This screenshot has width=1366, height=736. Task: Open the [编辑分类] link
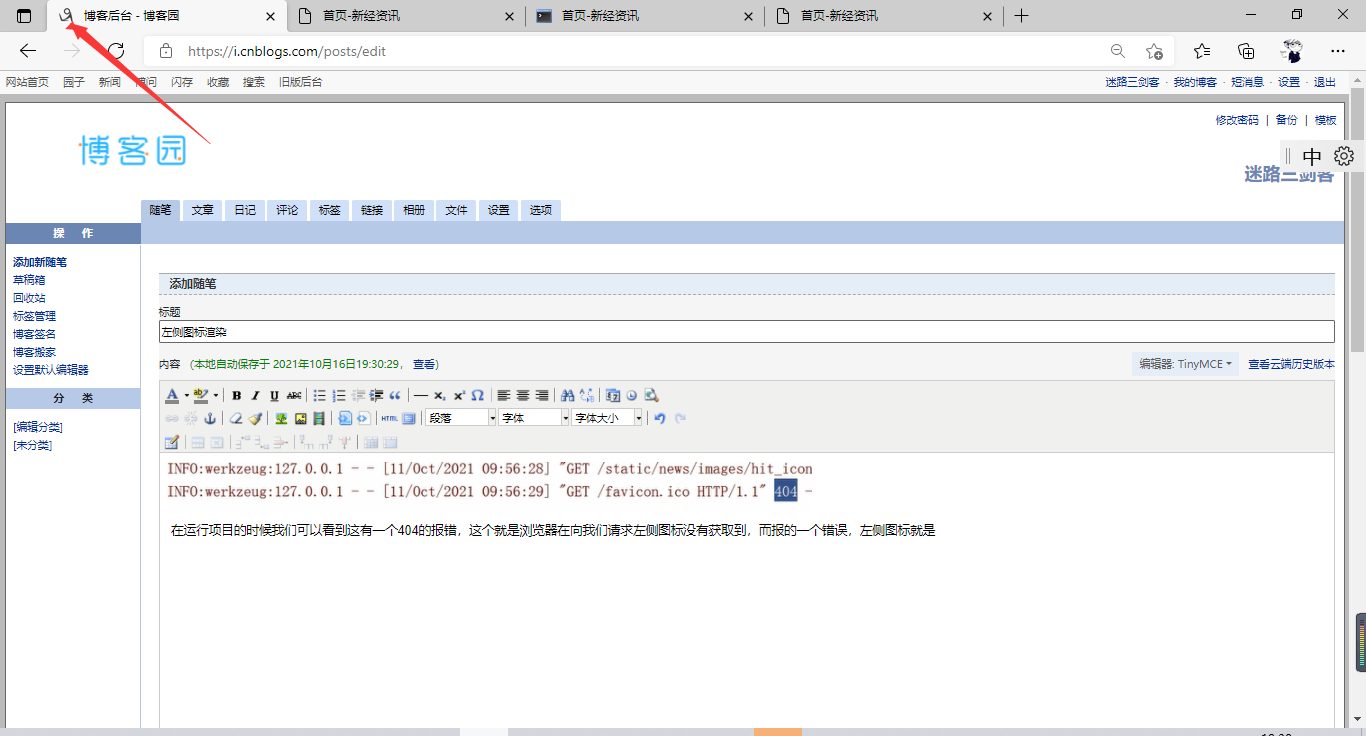[38, 427]
